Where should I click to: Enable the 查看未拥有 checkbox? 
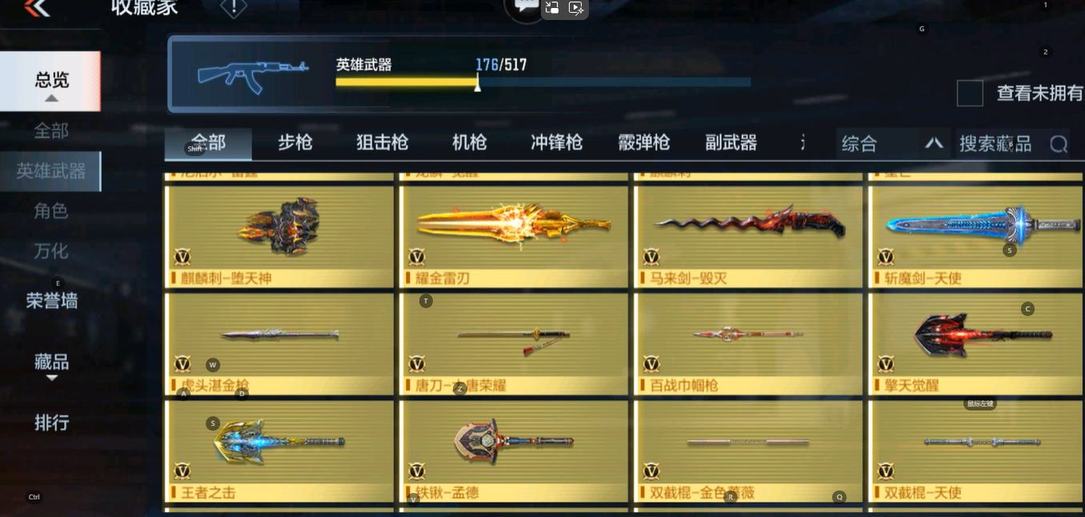969,93
